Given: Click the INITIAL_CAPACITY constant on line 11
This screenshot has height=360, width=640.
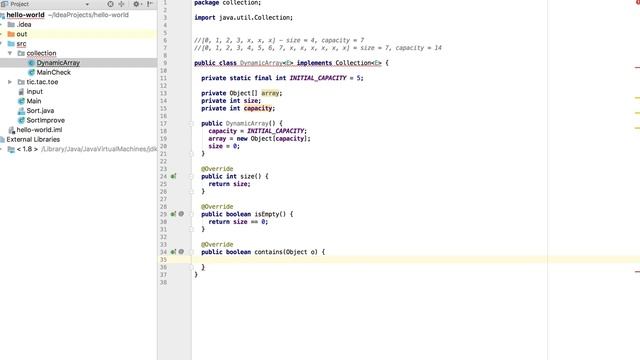Looking at the screenshot, I should tap(318, 78).
